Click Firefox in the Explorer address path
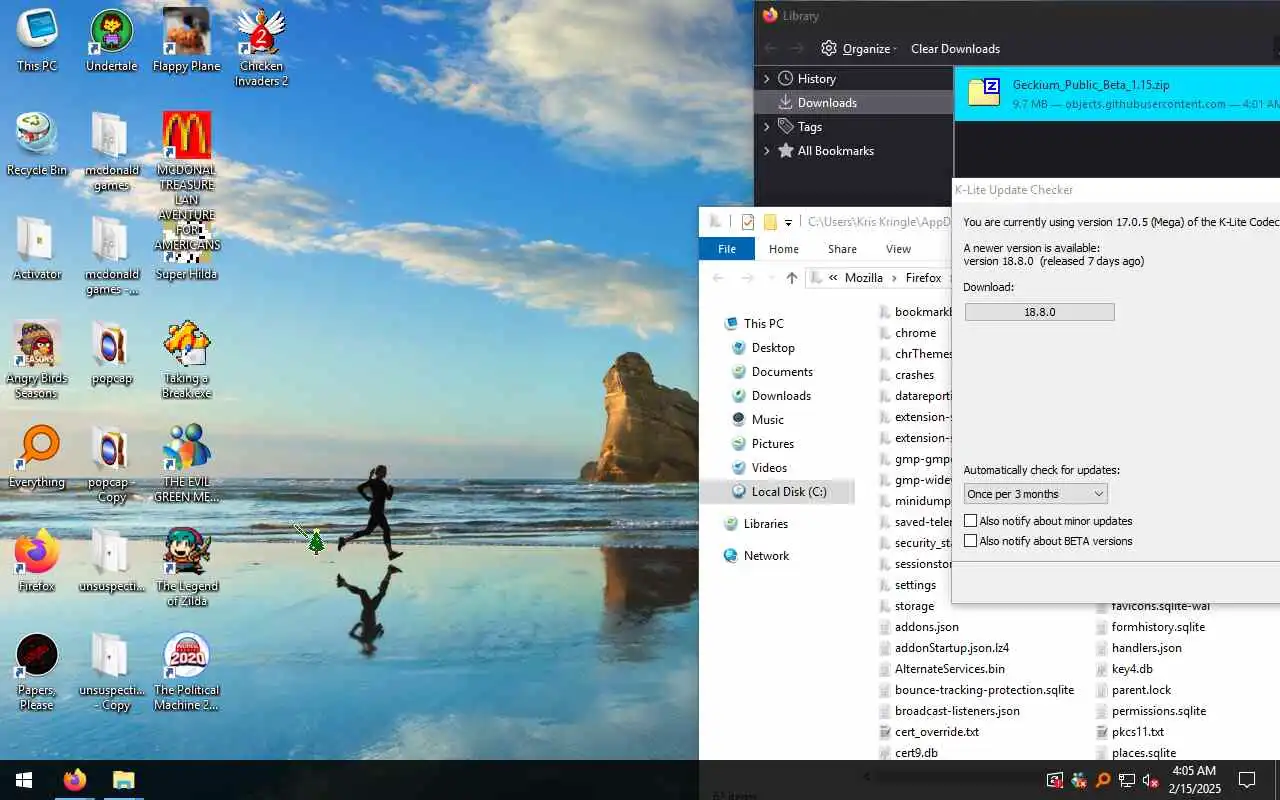Image resolution: width=1280 pixels, height=800 pixels. tap(923, 278)
